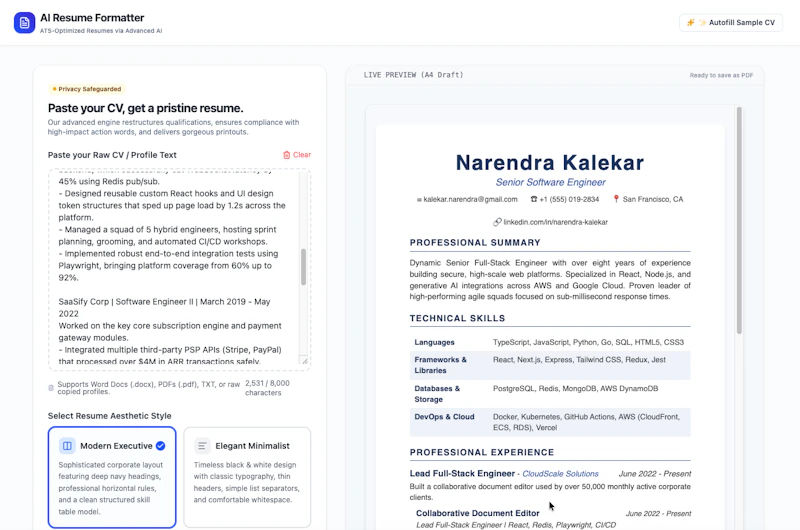
Task: Click the Select Resume Aesthetic Style label
Action: (x=110, y=416)
